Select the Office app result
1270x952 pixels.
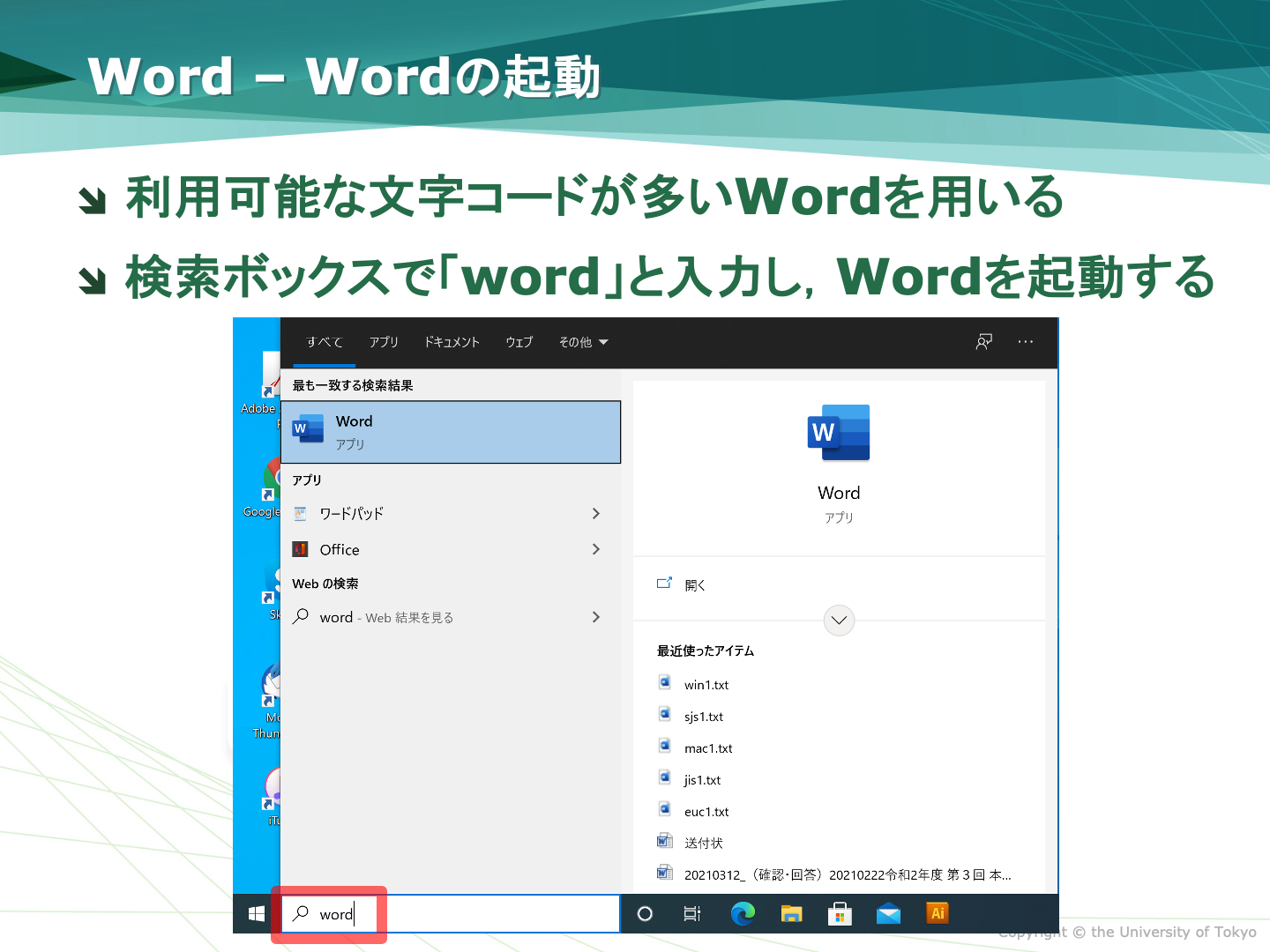(x=451, y=549)
